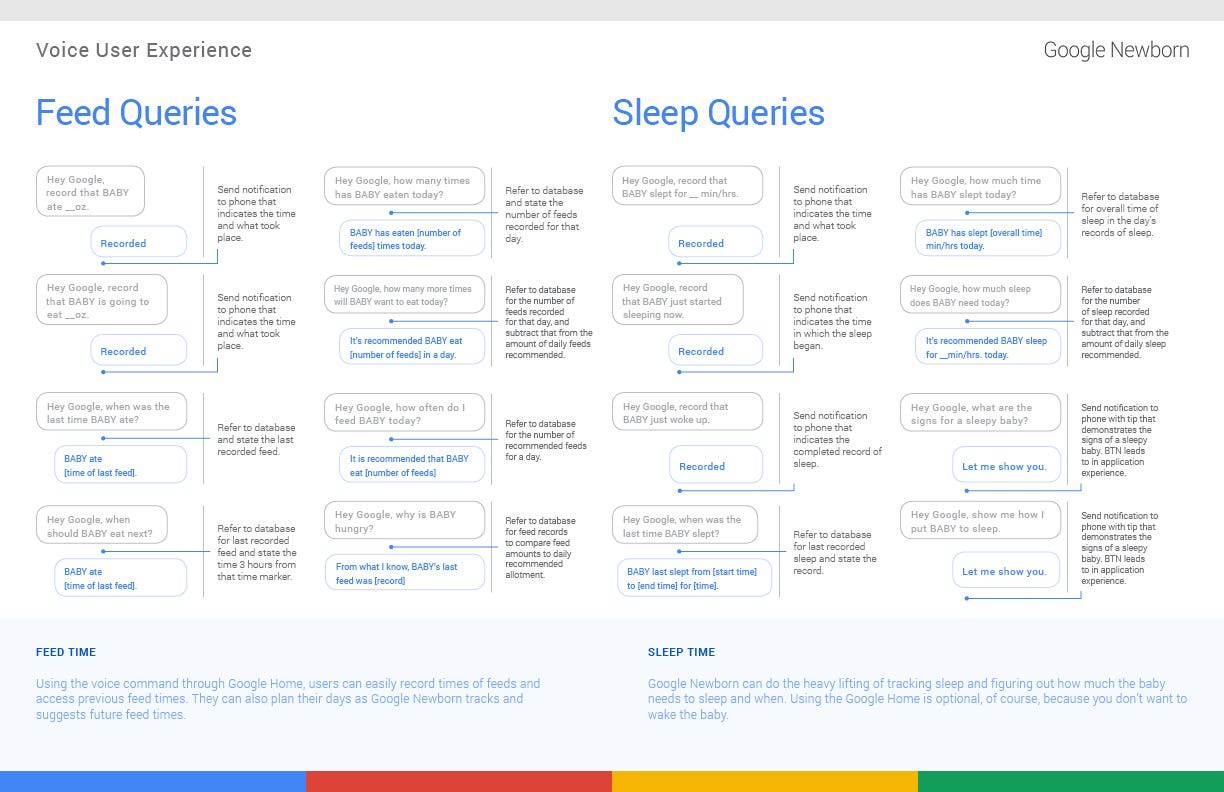Image resolution: width=1224 pixels, height=792 pixels.
Task: Click "BABY ate [time of last feed]" under "last time BABY ate?"
Action: tap(120, 464)
